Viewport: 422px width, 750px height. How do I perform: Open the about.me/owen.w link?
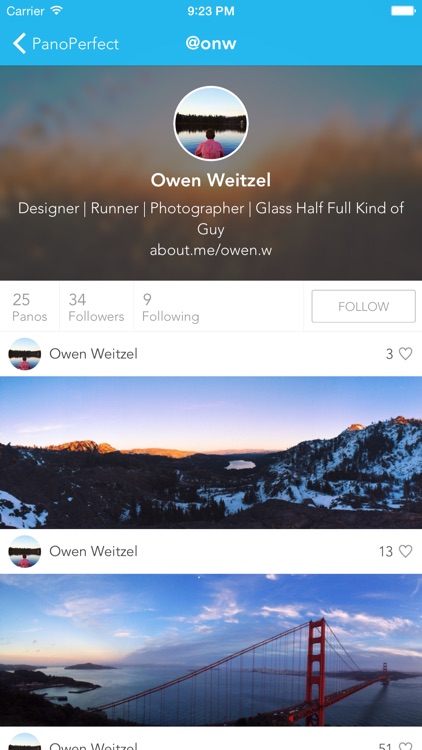click(x=211, y=250)
